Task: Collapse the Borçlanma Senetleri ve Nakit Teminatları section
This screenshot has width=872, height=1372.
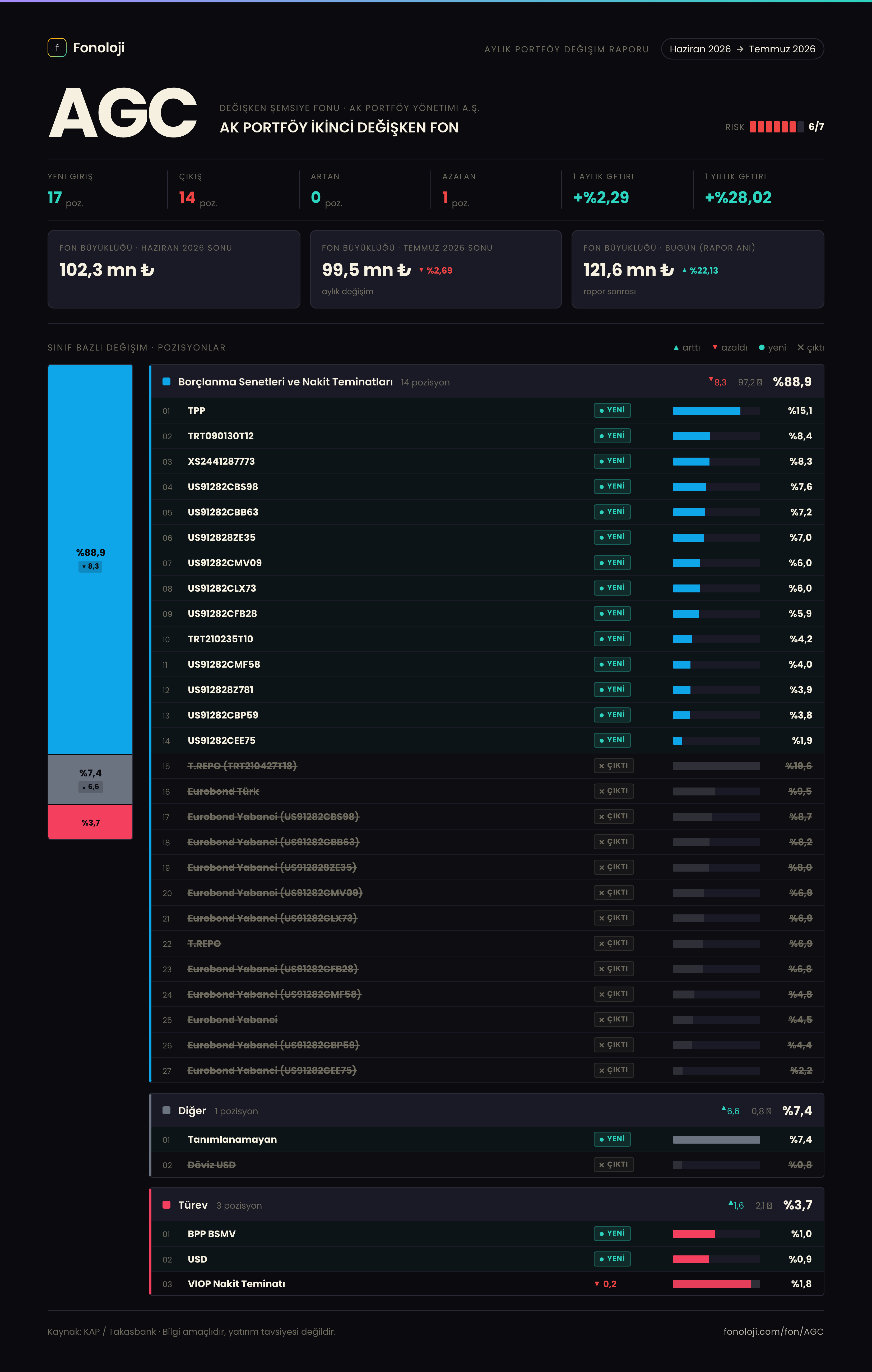Action: [x=487, y=382]
